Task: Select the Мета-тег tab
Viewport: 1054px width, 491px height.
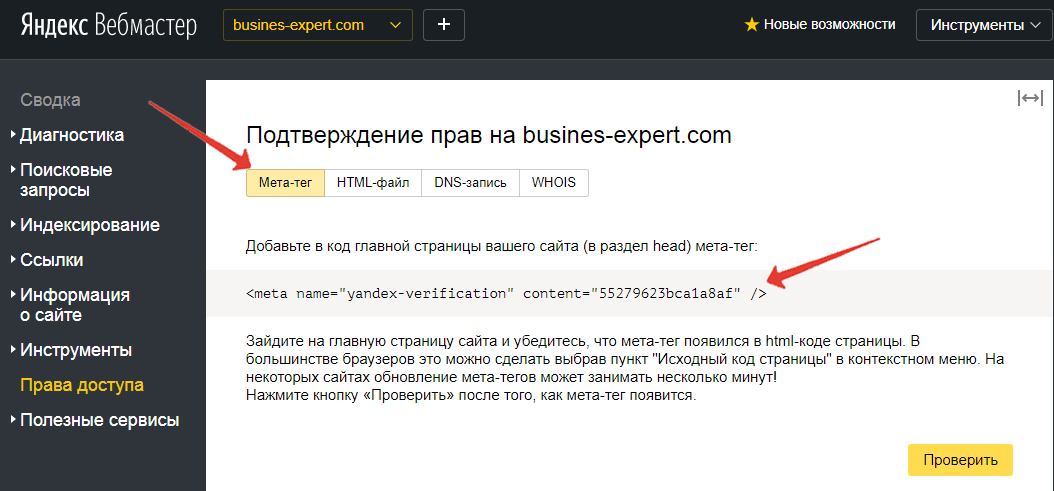Action: point(286,183)
